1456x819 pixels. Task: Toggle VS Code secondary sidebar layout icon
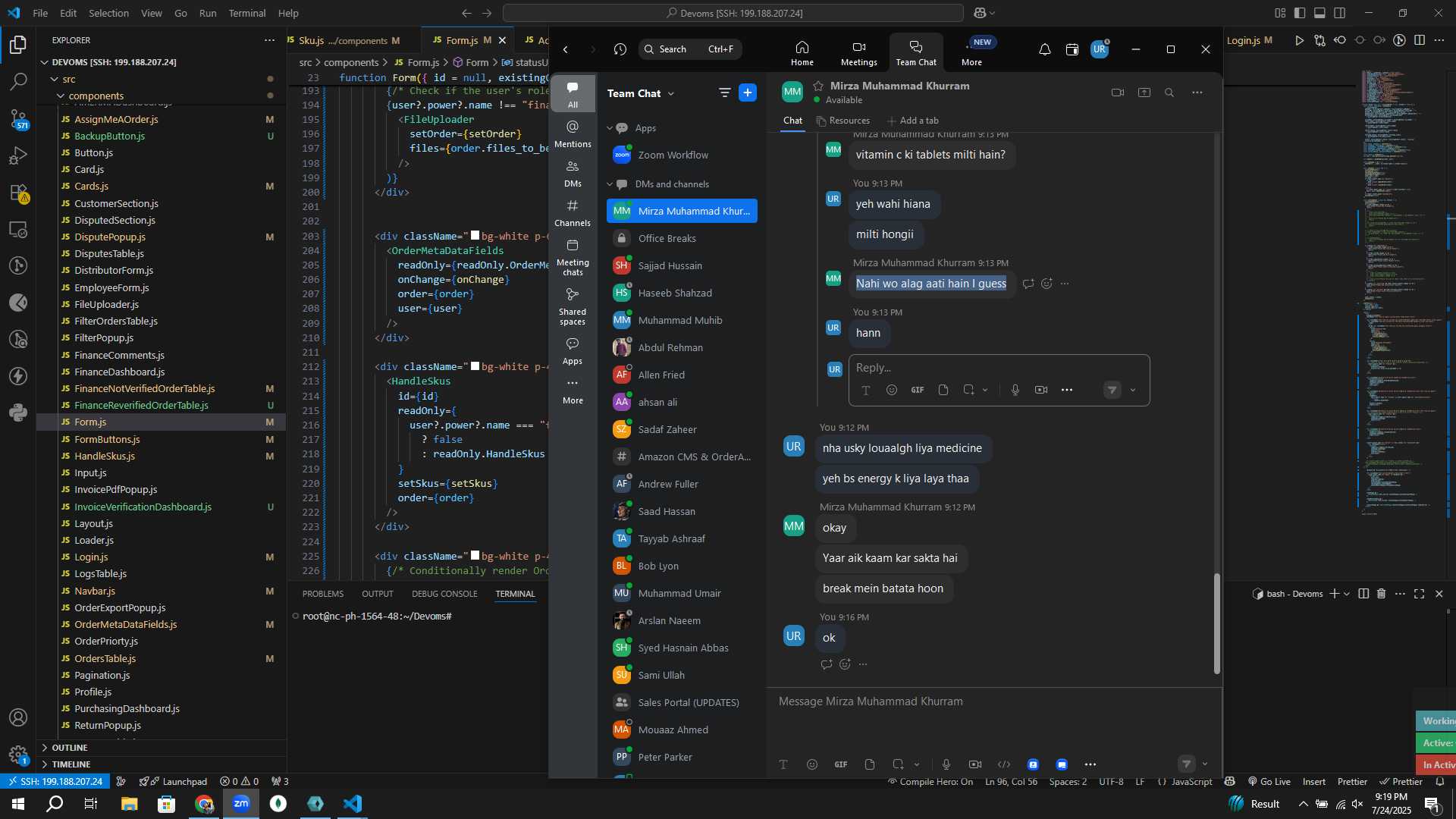tap(1340, 13)
